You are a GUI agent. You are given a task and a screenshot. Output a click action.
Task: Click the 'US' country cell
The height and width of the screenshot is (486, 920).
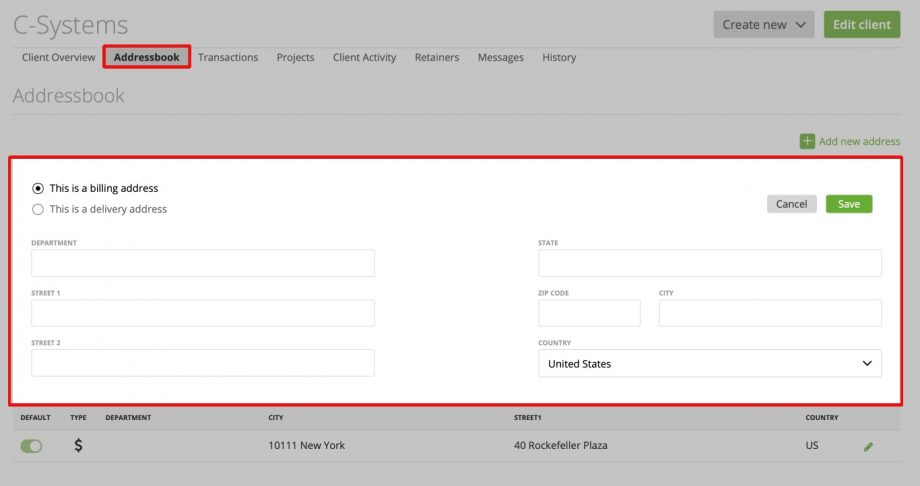coord(811,446)
